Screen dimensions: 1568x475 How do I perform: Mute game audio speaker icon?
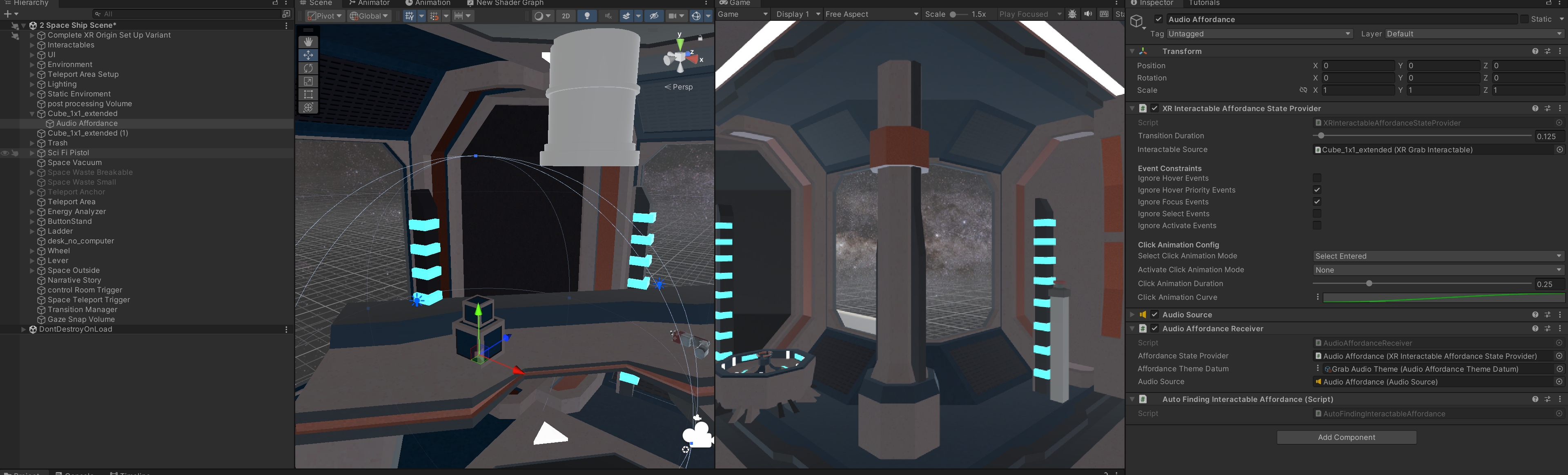tap(1088, 14)
